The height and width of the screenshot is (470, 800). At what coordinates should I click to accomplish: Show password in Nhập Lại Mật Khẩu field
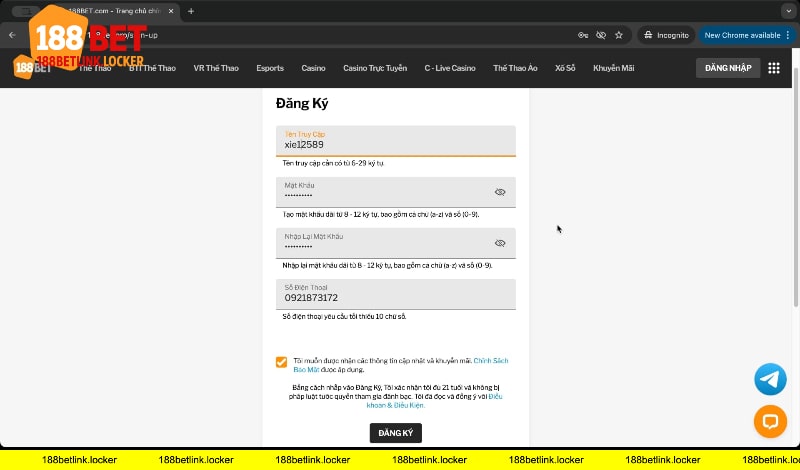(500, 243)
